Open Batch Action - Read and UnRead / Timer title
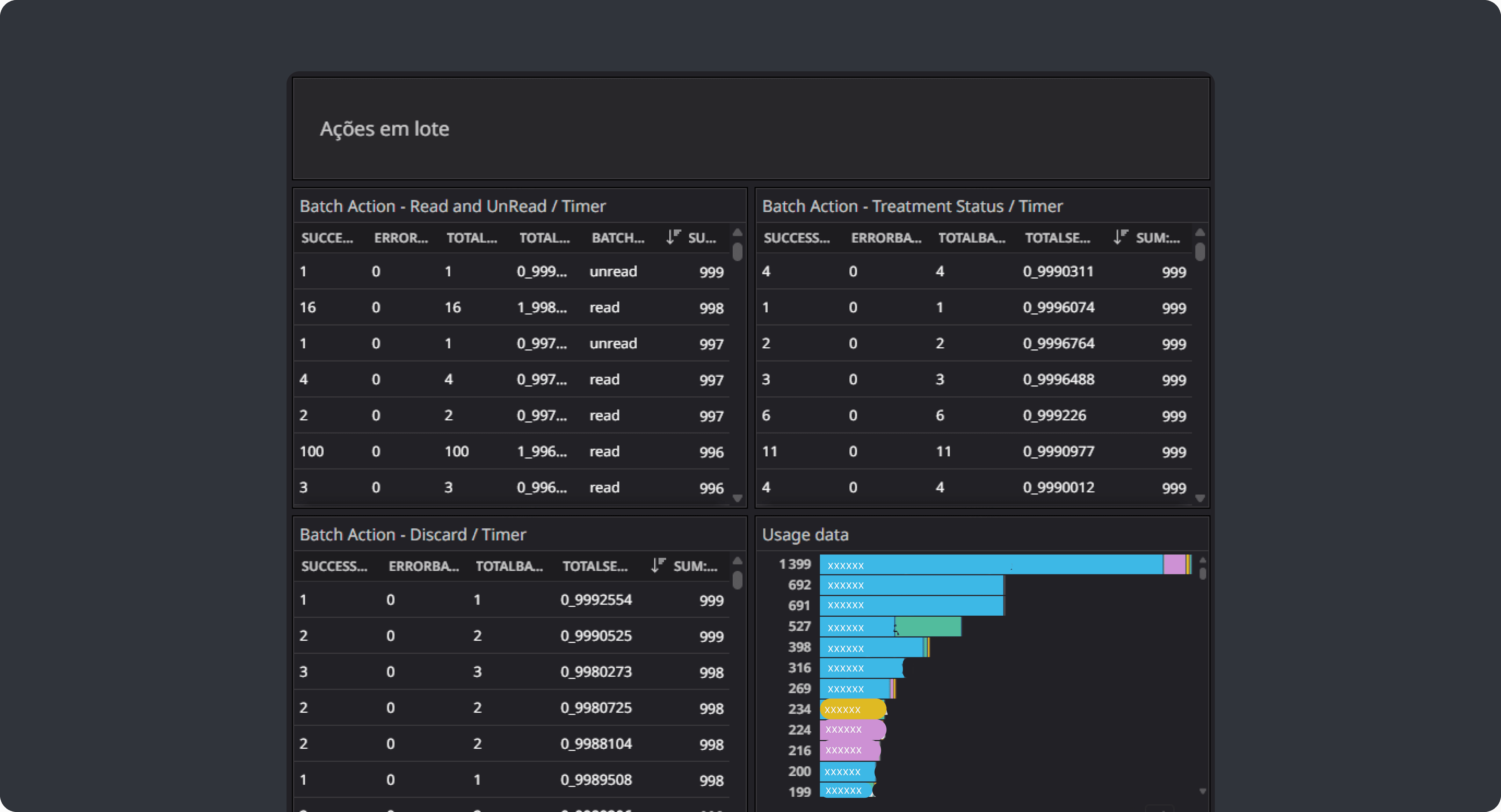This screenshot has height=812, width=1501. tap(452, 206)
